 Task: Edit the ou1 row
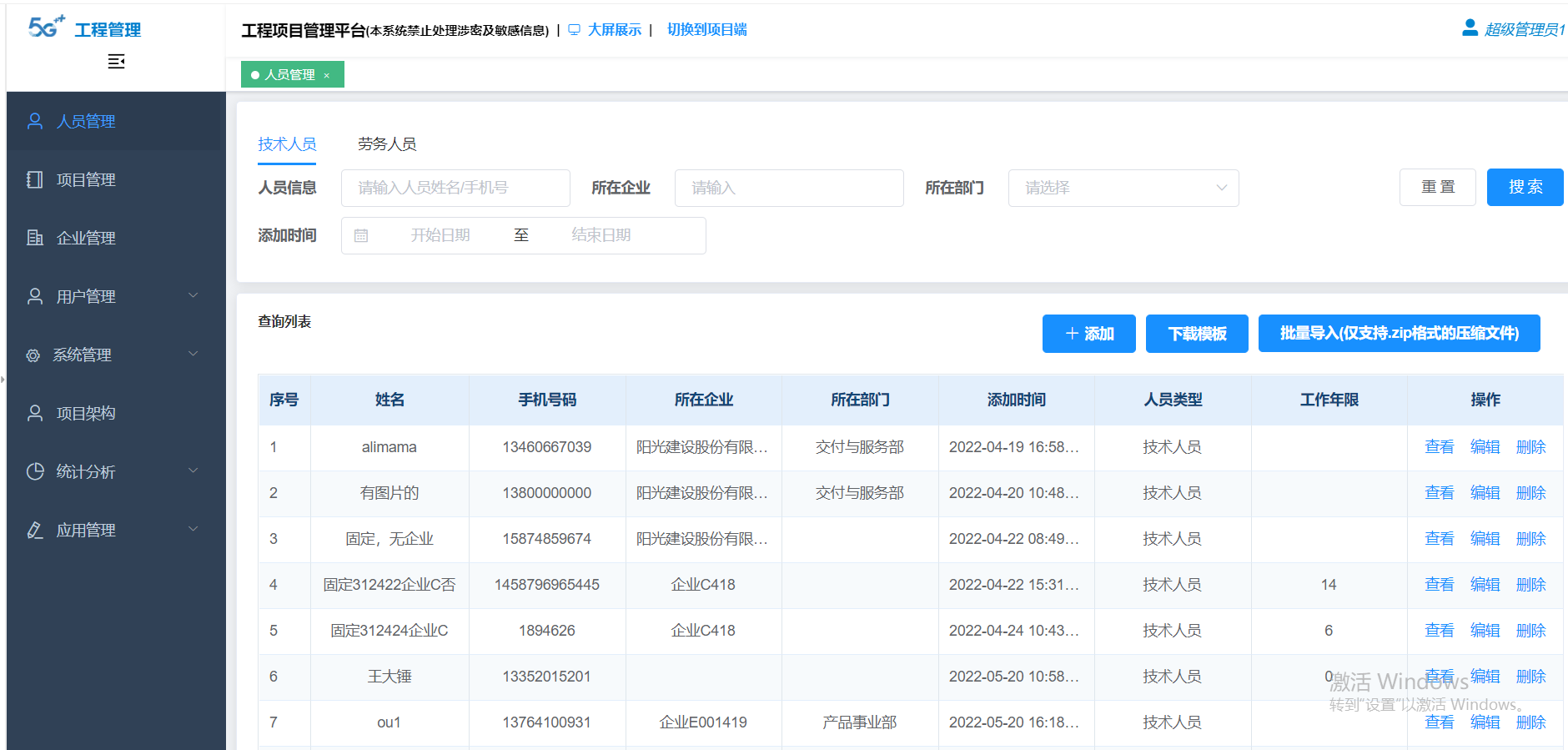point(1485,722)
